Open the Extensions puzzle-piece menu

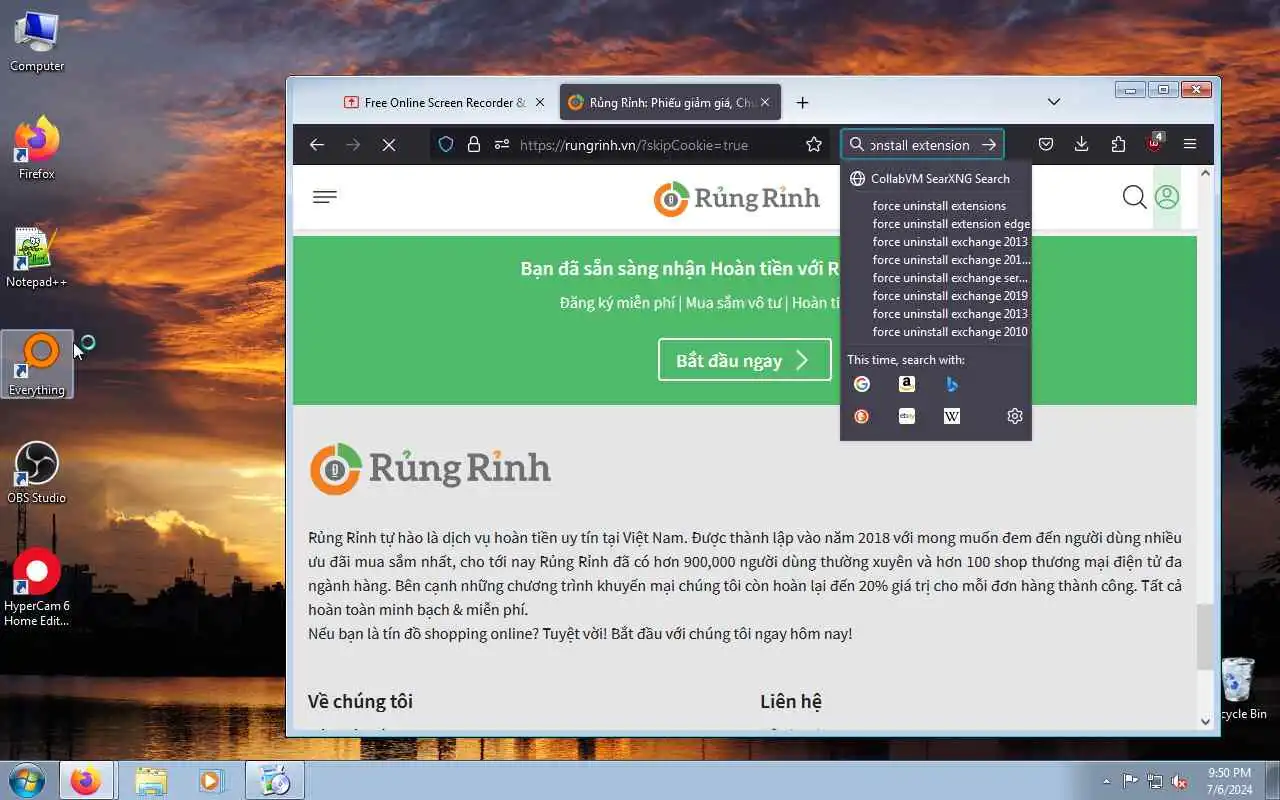click(1118, 145)
